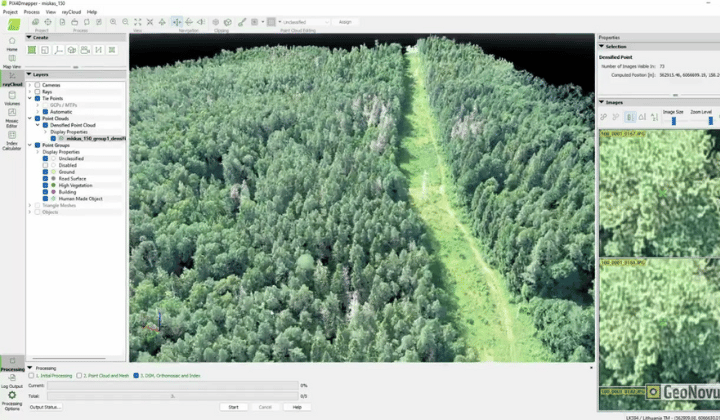
Task: Click the Output Status button
Action: click(x=45, y=407)
